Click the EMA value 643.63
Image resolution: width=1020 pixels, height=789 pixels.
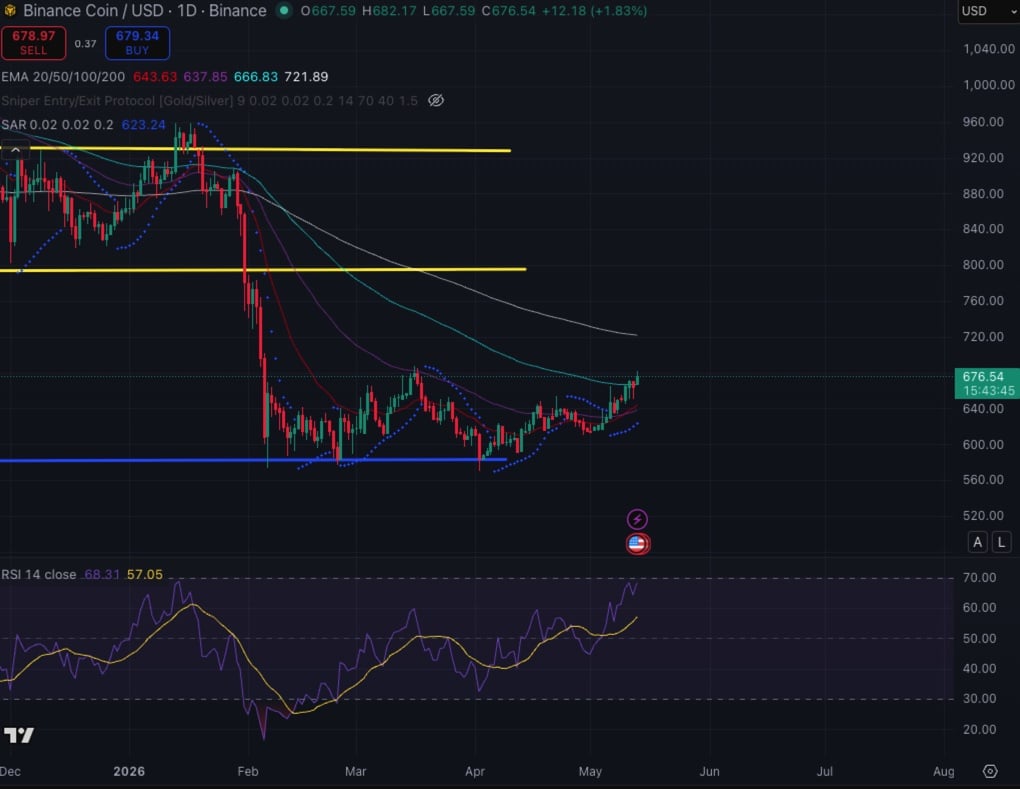155,77
